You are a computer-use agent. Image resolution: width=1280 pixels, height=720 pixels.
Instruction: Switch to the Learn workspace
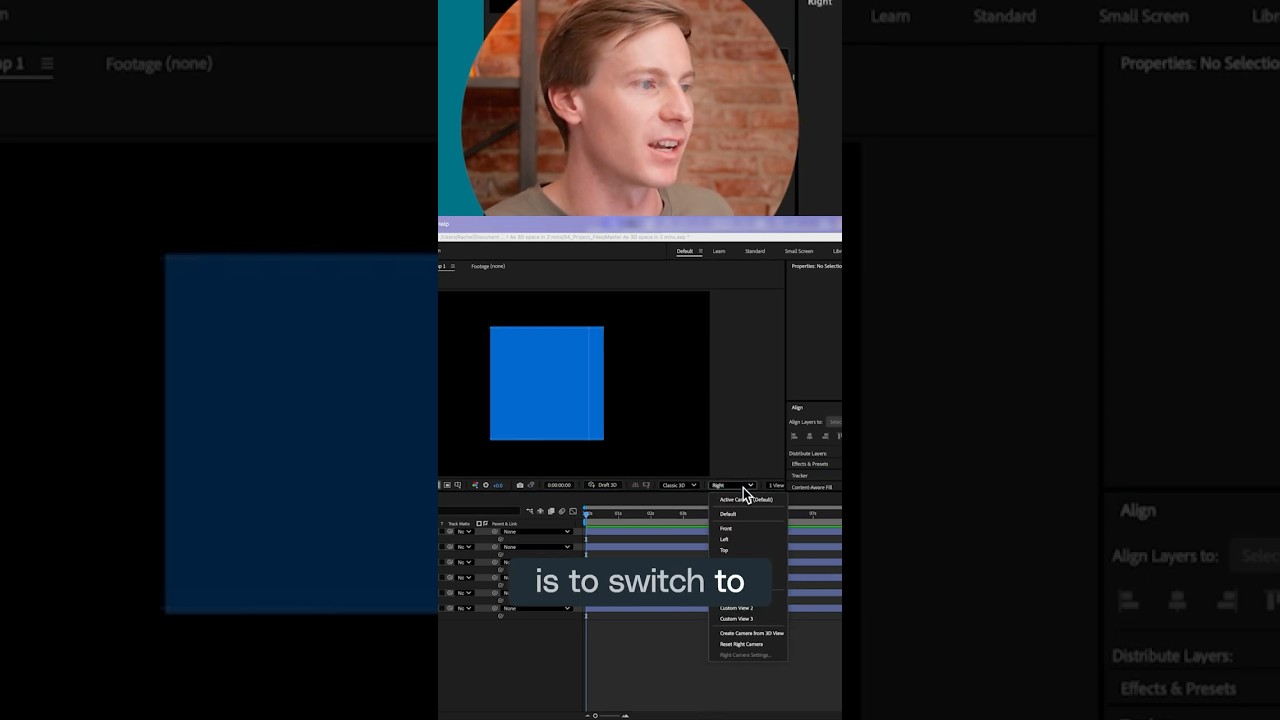click(719, 251)
